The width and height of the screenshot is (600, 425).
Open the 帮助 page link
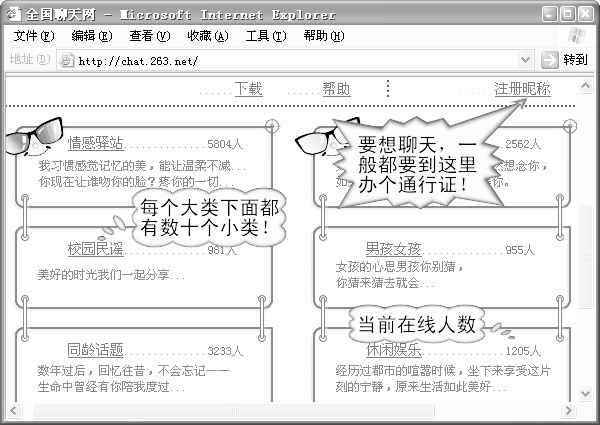[x=336, y=89]
